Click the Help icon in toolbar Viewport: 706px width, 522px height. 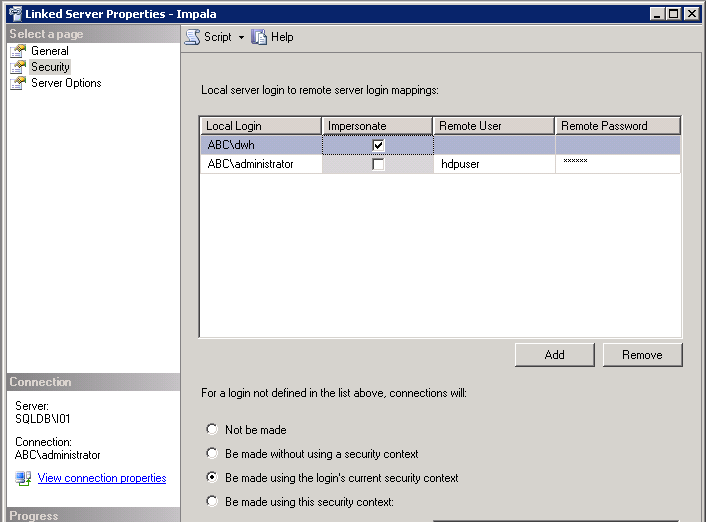click(259, 37)
